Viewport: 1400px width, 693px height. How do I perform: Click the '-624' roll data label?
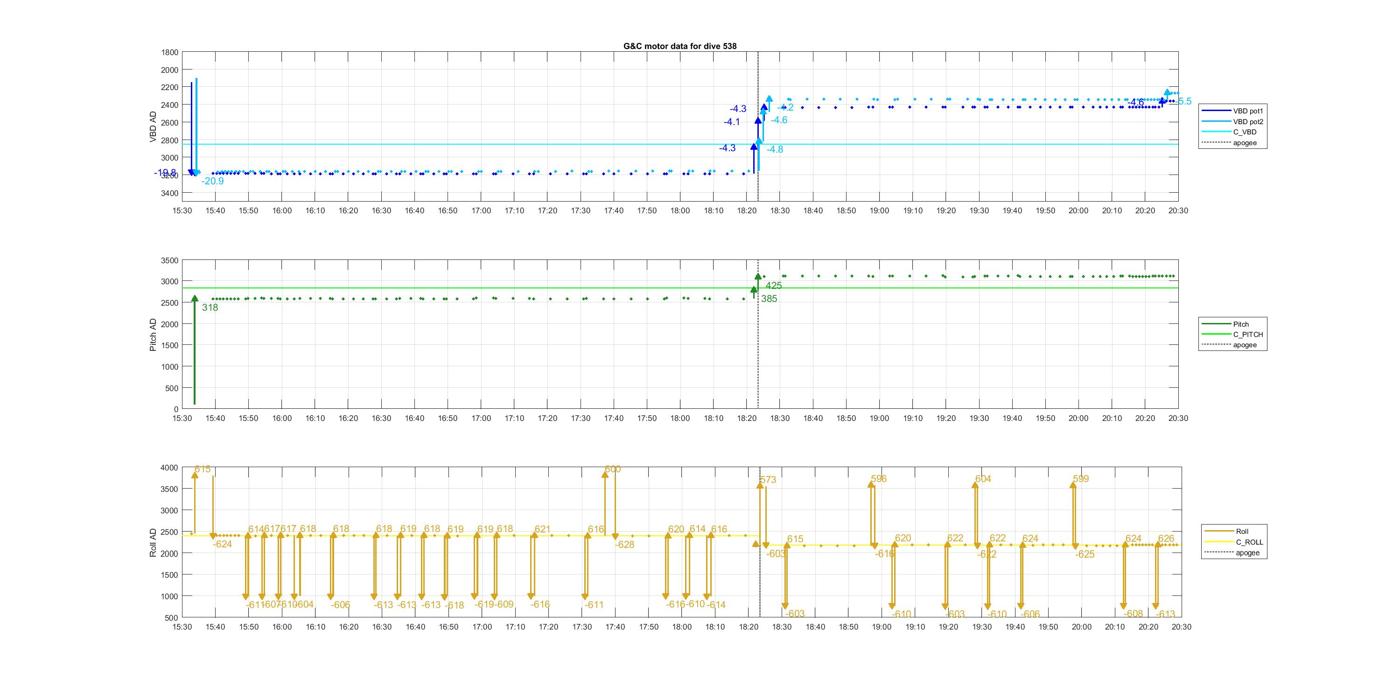tap(222, 545)
